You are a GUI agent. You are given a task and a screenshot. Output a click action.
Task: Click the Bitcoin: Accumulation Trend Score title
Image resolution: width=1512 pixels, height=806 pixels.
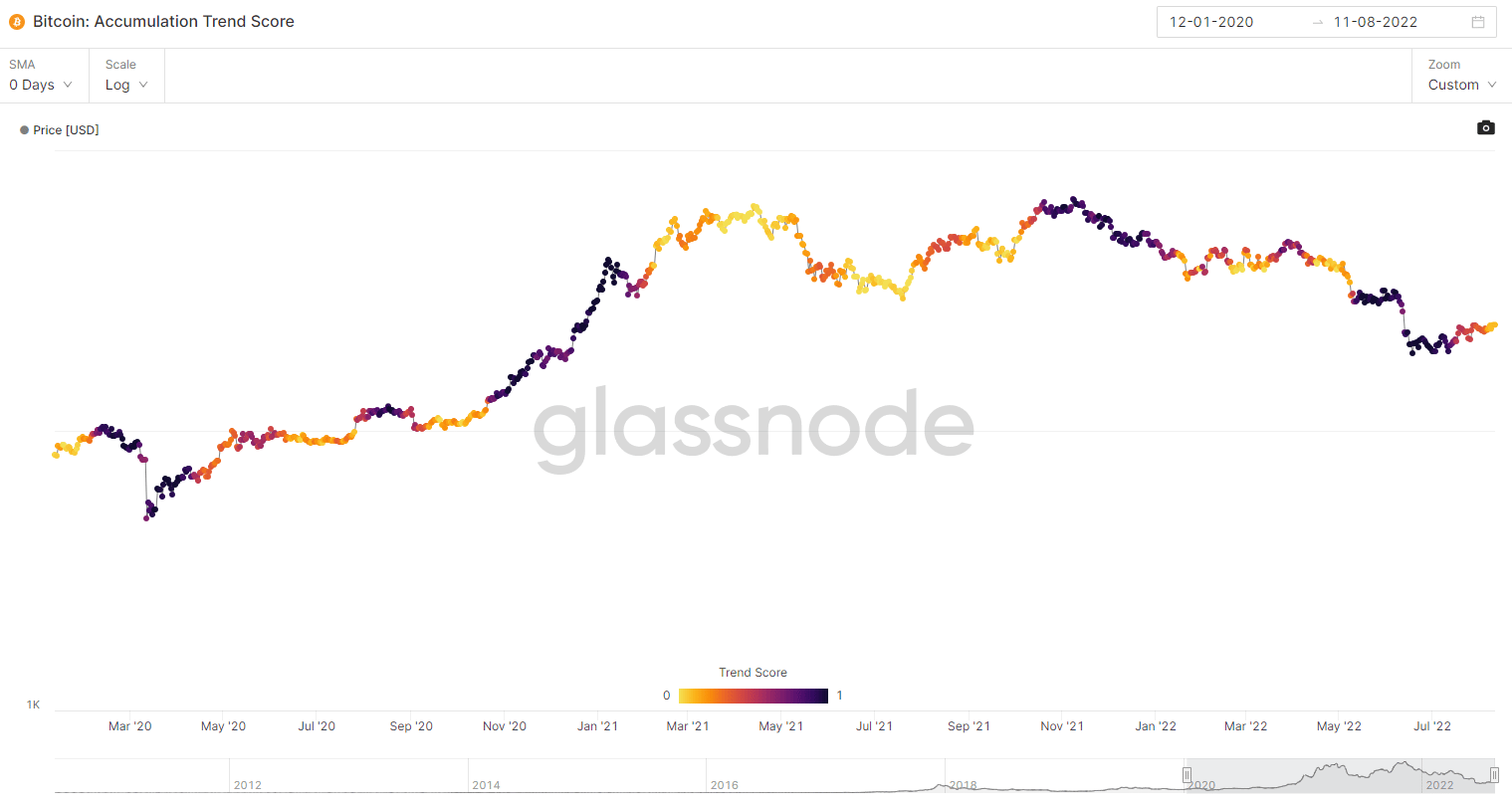163,21
